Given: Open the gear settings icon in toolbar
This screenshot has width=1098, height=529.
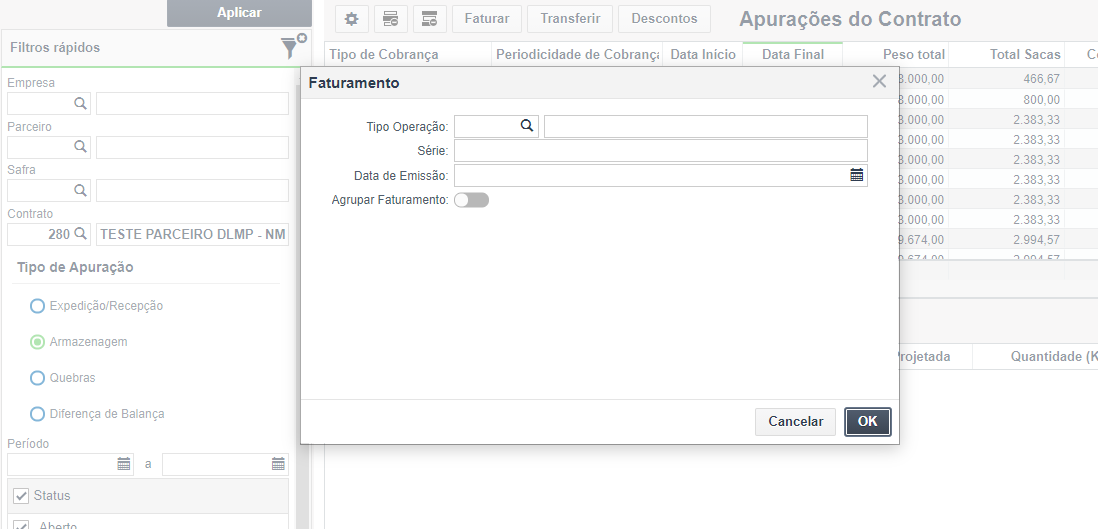Looking at the screenshot, I should point(352,19).
